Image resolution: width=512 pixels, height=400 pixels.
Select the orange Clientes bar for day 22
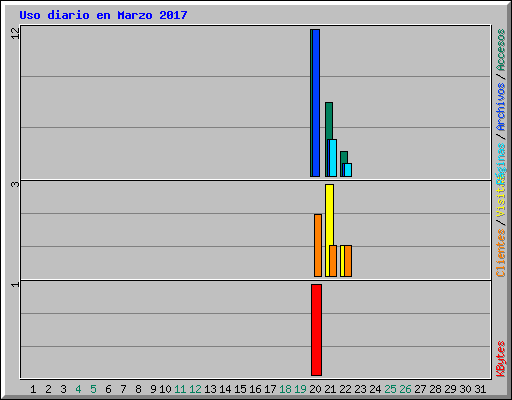click(348, 261)
